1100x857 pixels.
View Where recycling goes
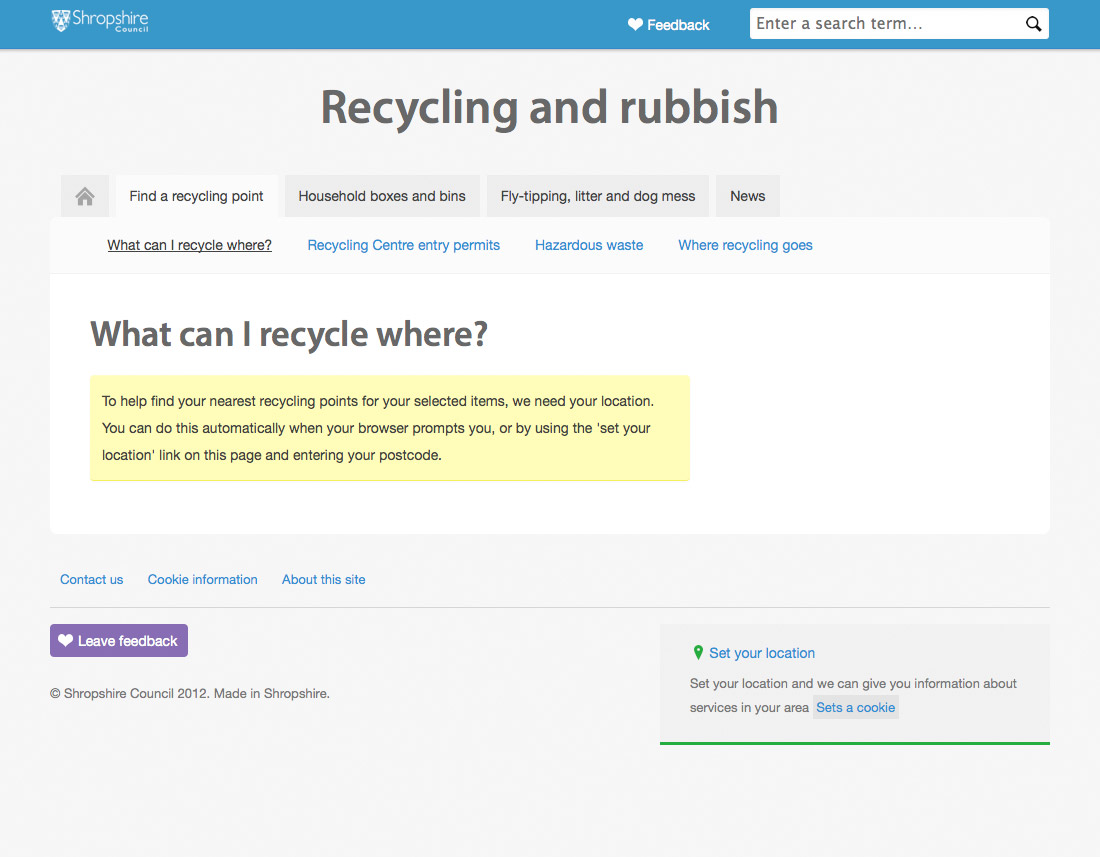(x=745, y=245)
